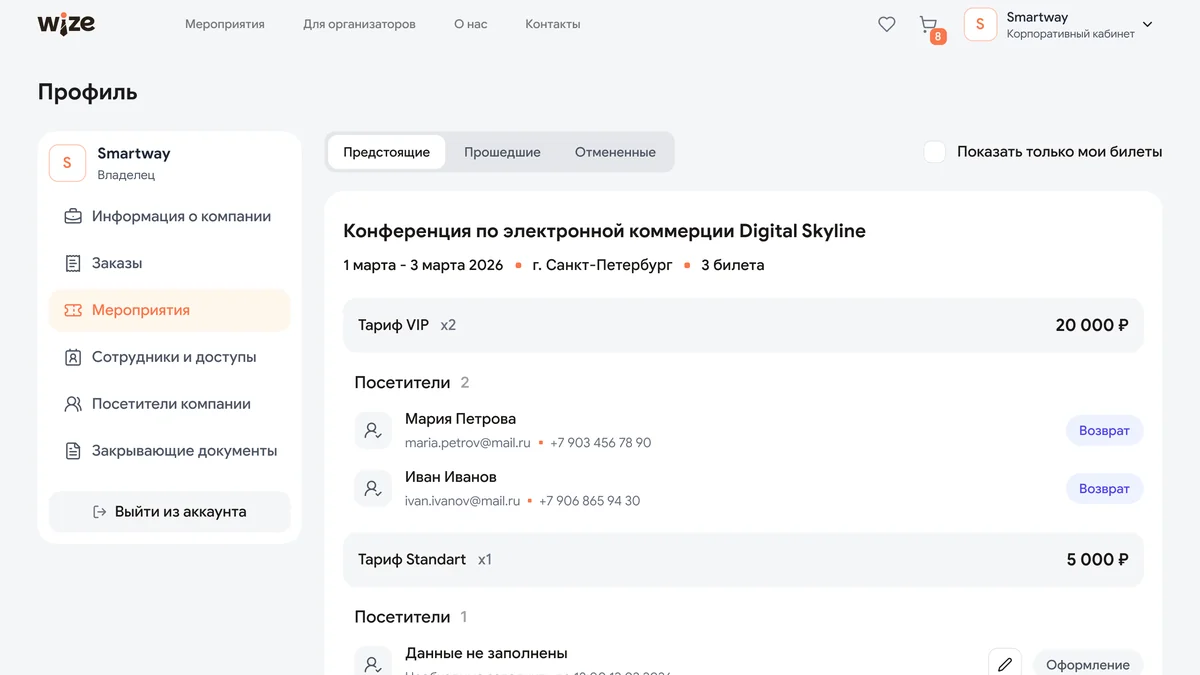Click the 3 билета text
1200x675 pixels.
pyautogui.click(x=732, y=266)
